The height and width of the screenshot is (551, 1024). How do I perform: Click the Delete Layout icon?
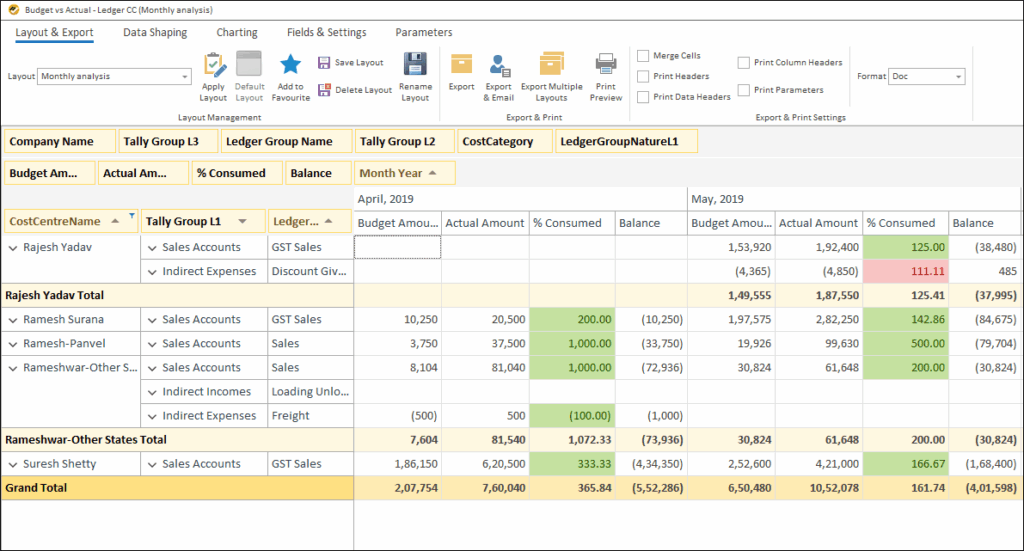pos(324,90)
